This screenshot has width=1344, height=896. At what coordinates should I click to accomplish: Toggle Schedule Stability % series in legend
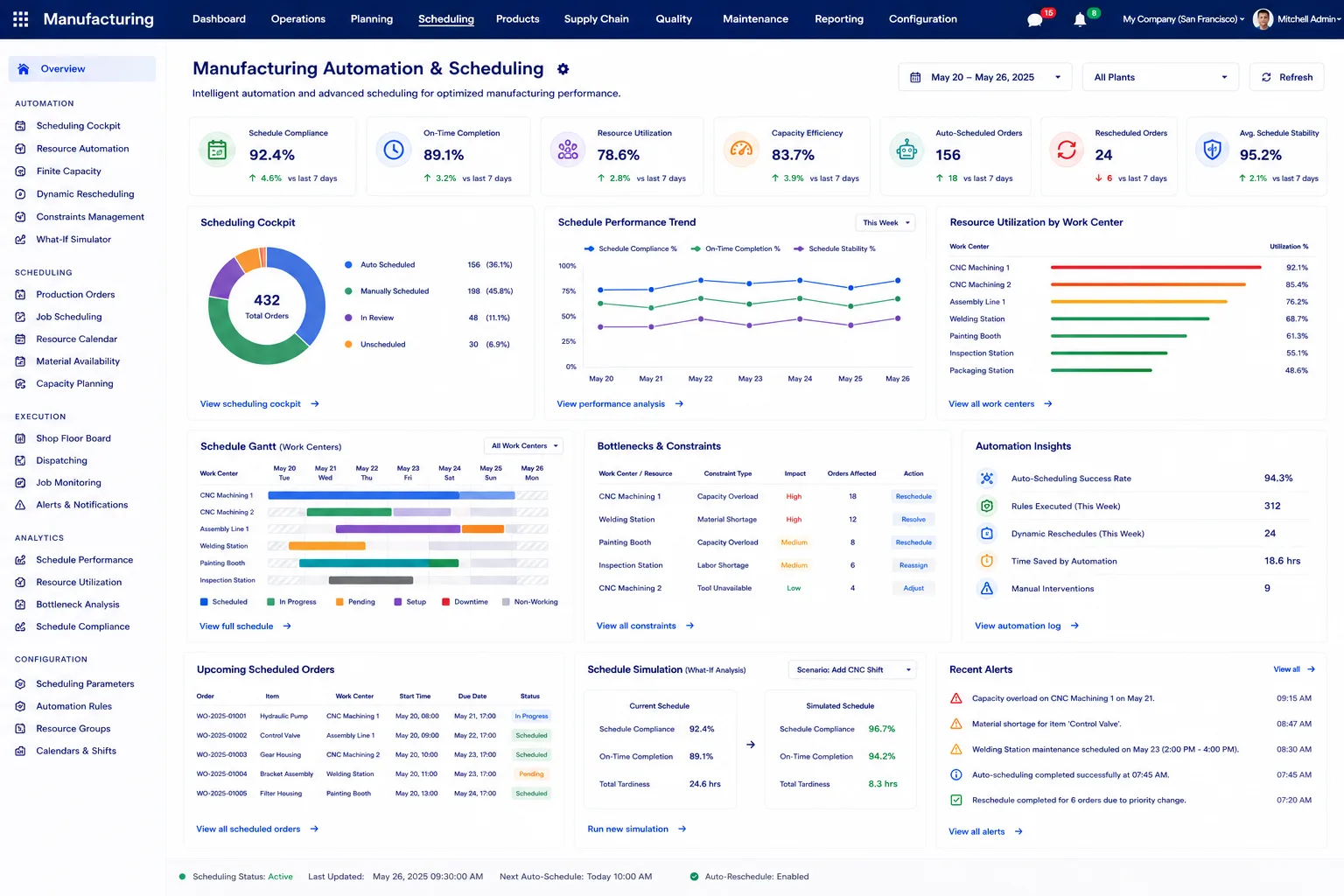(x=835, y=248)
